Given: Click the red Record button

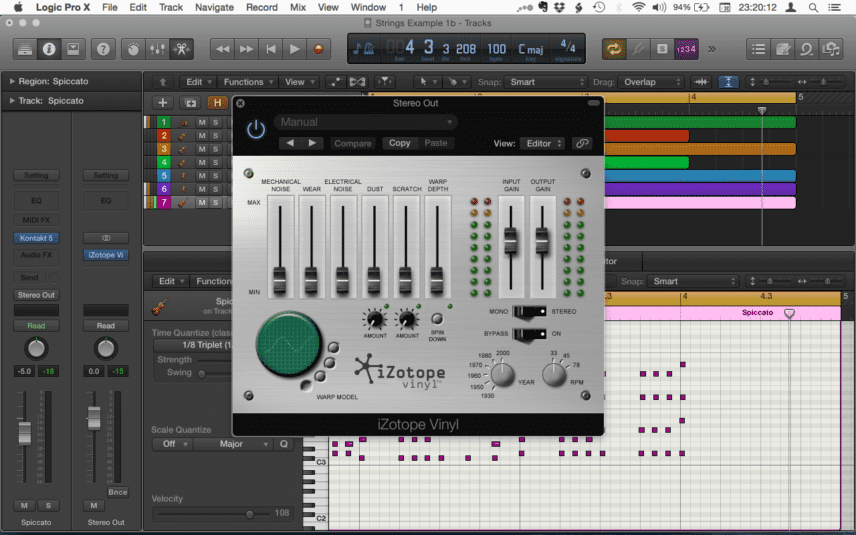Looking at the screenshot, I should (318, 49).
